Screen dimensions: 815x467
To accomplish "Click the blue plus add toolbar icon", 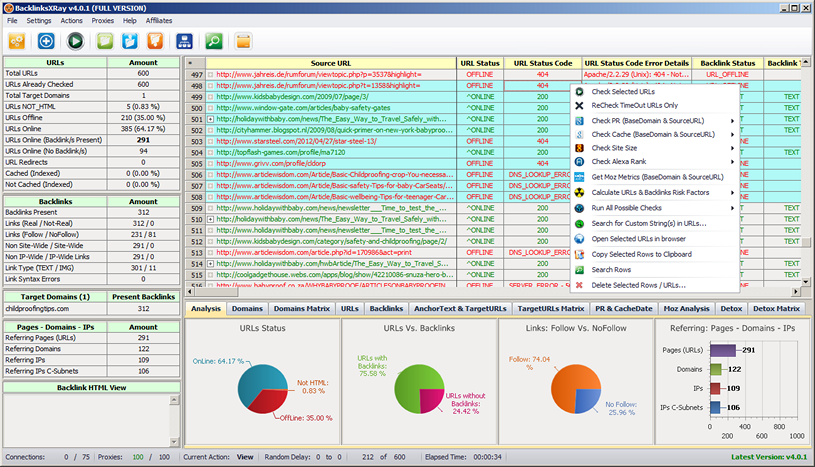I will tap(46, 41).
